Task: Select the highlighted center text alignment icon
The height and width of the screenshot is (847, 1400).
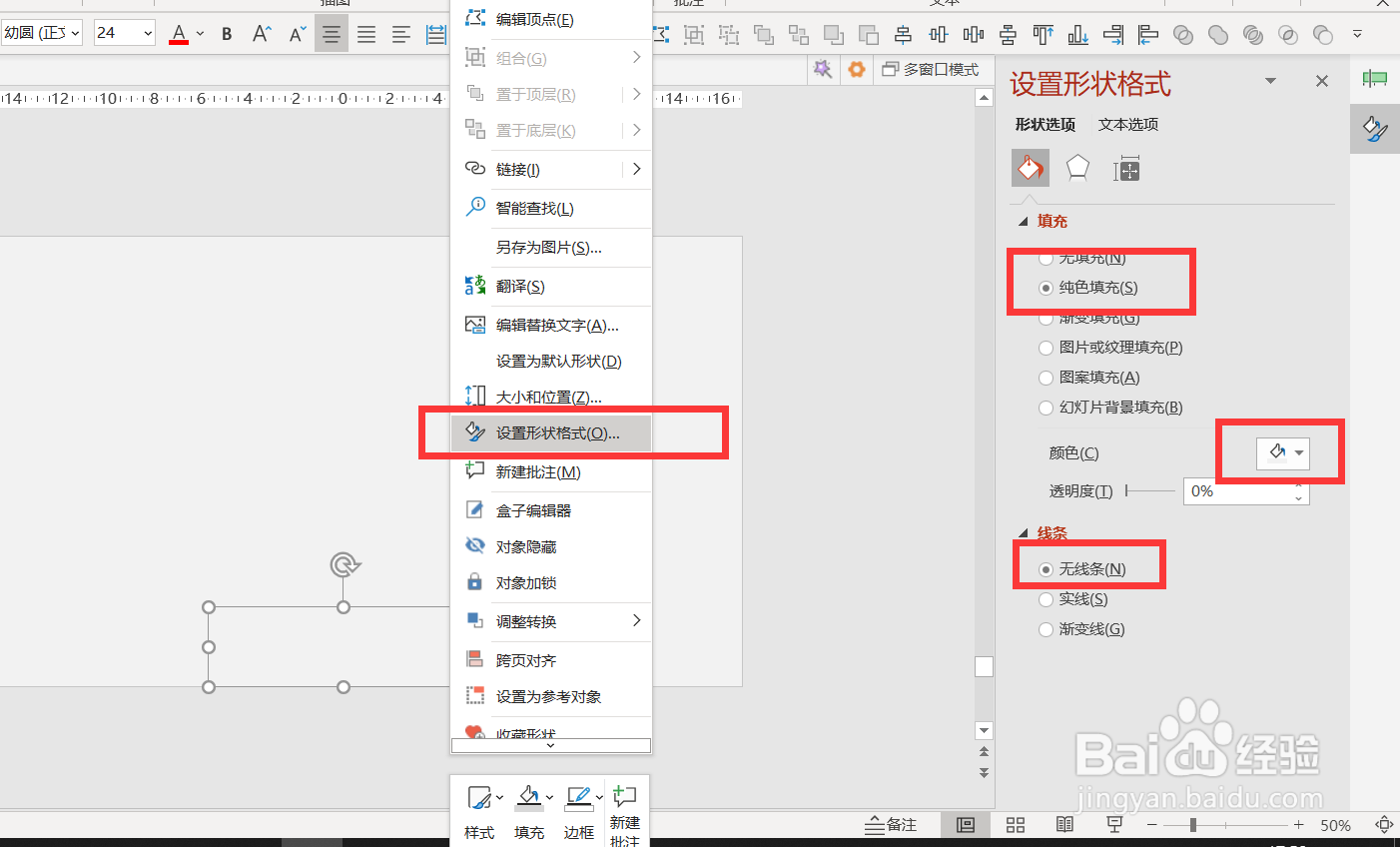Action: point(332,35)
